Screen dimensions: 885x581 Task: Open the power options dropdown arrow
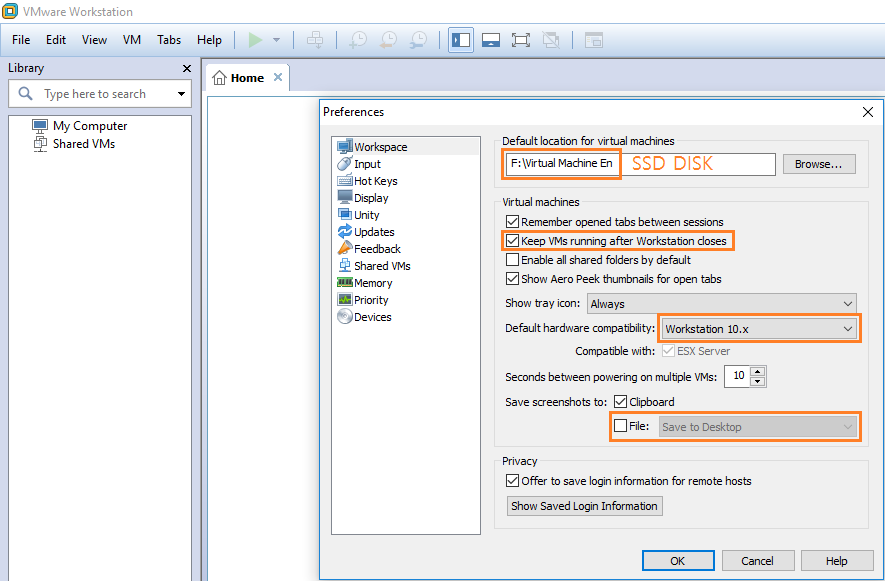277,40
